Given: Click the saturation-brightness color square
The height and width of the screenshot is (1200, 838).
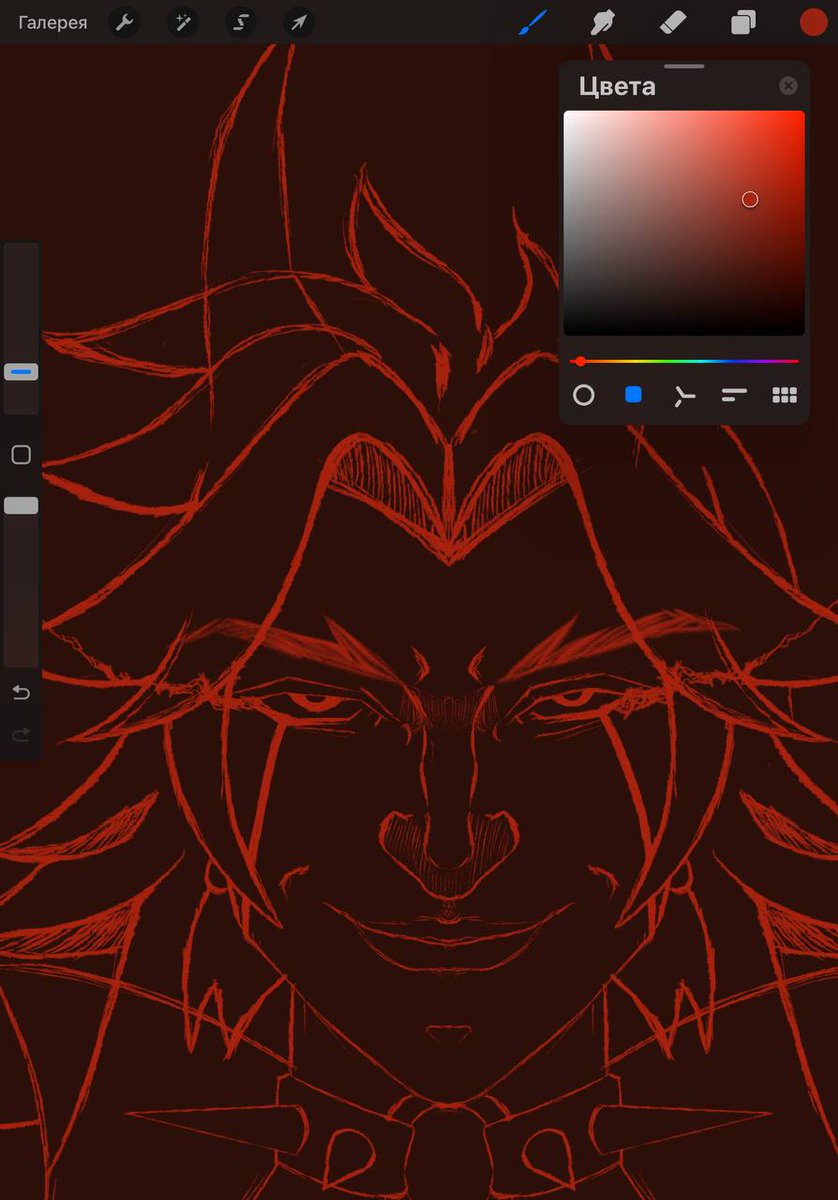Looking at the screenshot, I should (684, 223).
